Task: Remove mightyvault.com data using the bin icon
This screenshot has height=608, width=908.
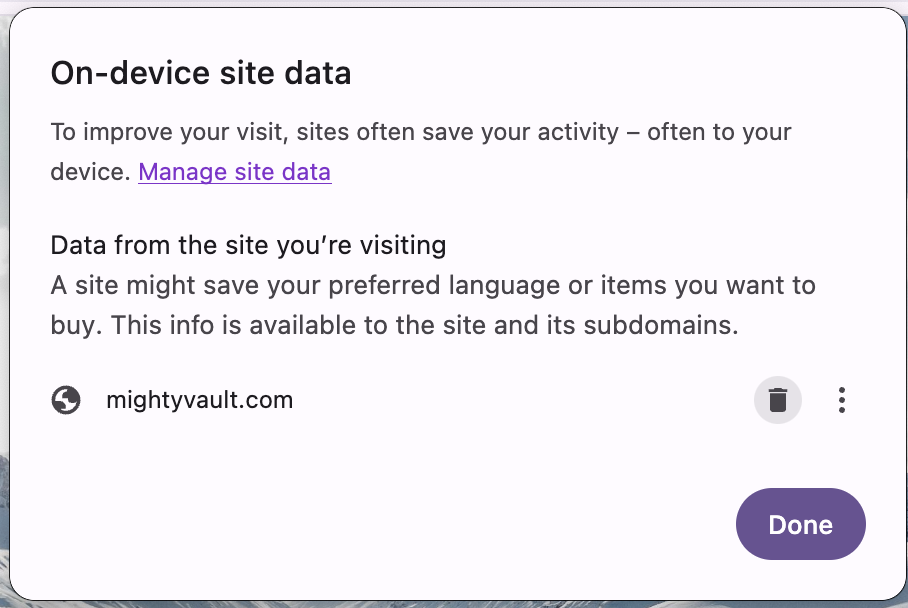Action: 777,400
